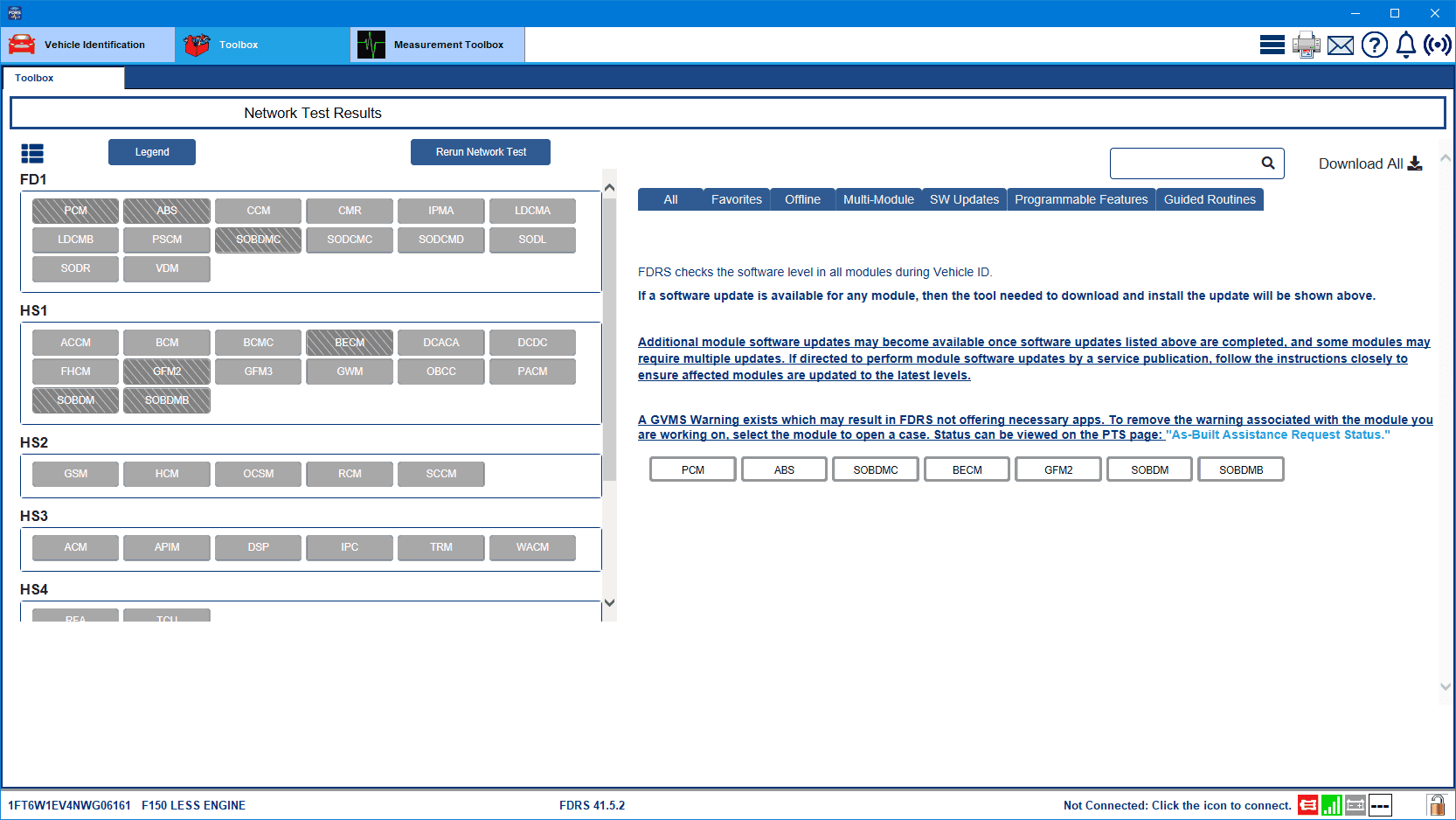
Task: Click the search input field
Action: pos(1183,163)
